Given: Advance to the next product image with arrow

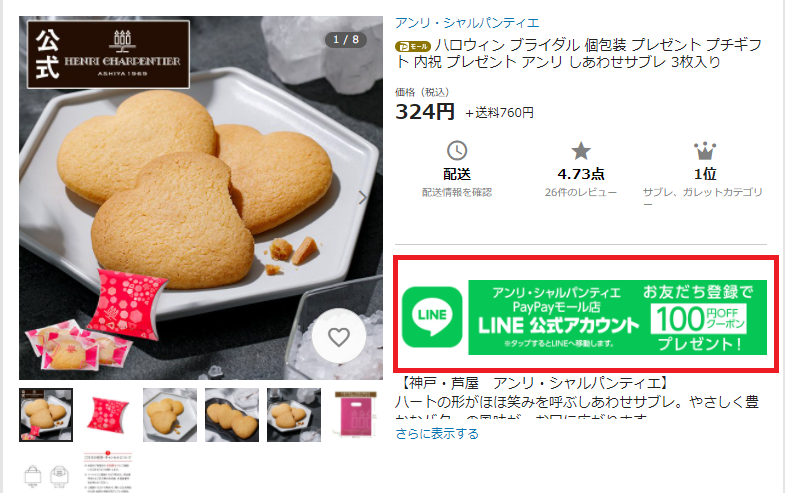Looking at the screenshot, I should coord(363,198).
